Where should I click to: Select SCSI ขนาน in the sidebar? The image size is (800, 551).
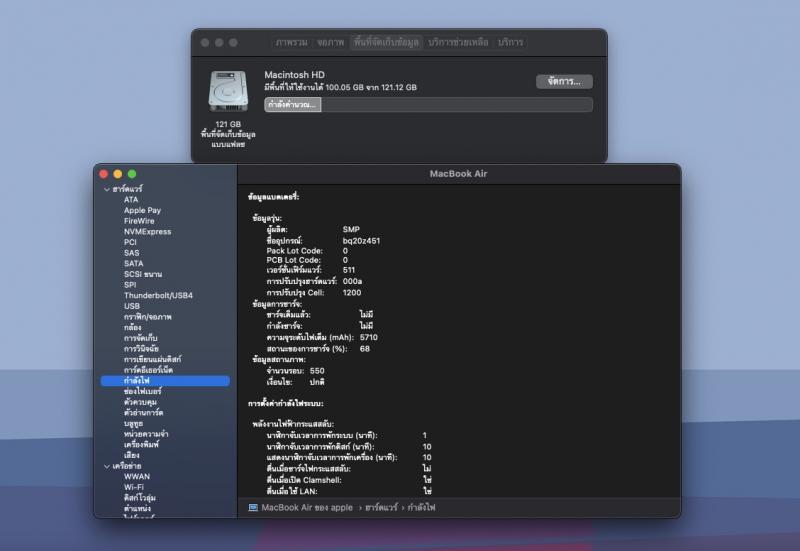tap(143, 274)
